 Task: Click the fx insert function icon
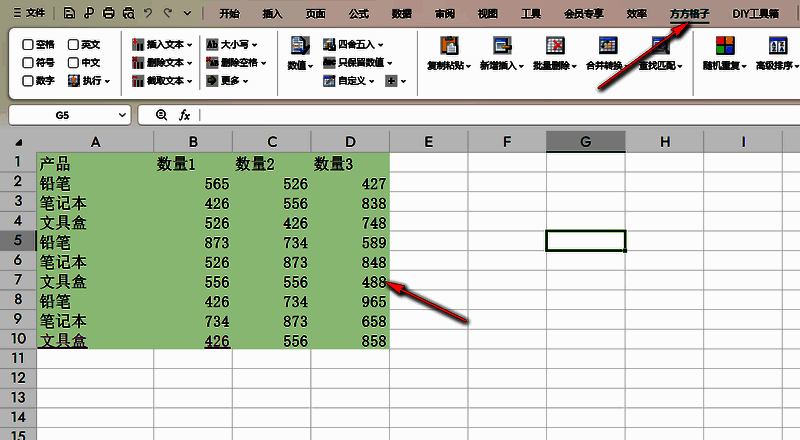[184, 115]
